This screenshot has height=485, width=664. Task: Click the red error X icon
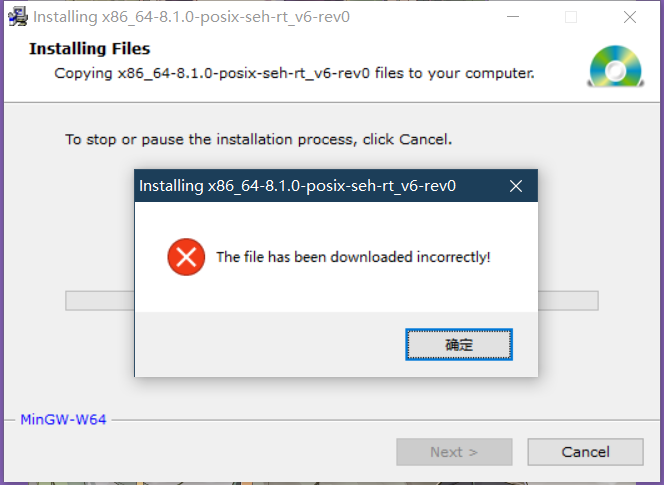click(x=186, y=257)
